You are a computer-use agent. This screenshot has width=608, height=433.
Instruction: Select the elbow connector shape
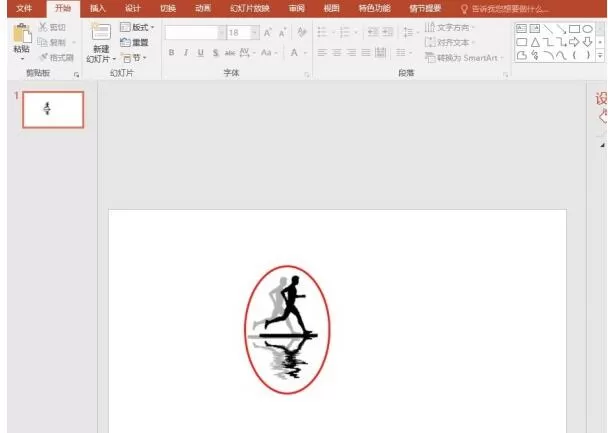click(x=548, y=42)
